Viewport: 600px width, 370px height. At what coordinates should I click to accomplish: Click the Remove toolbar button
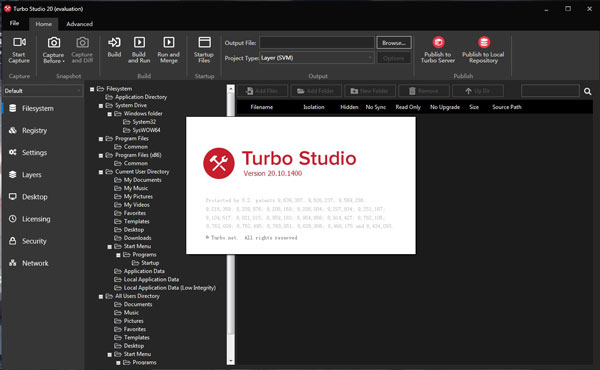tap(423, 91)
